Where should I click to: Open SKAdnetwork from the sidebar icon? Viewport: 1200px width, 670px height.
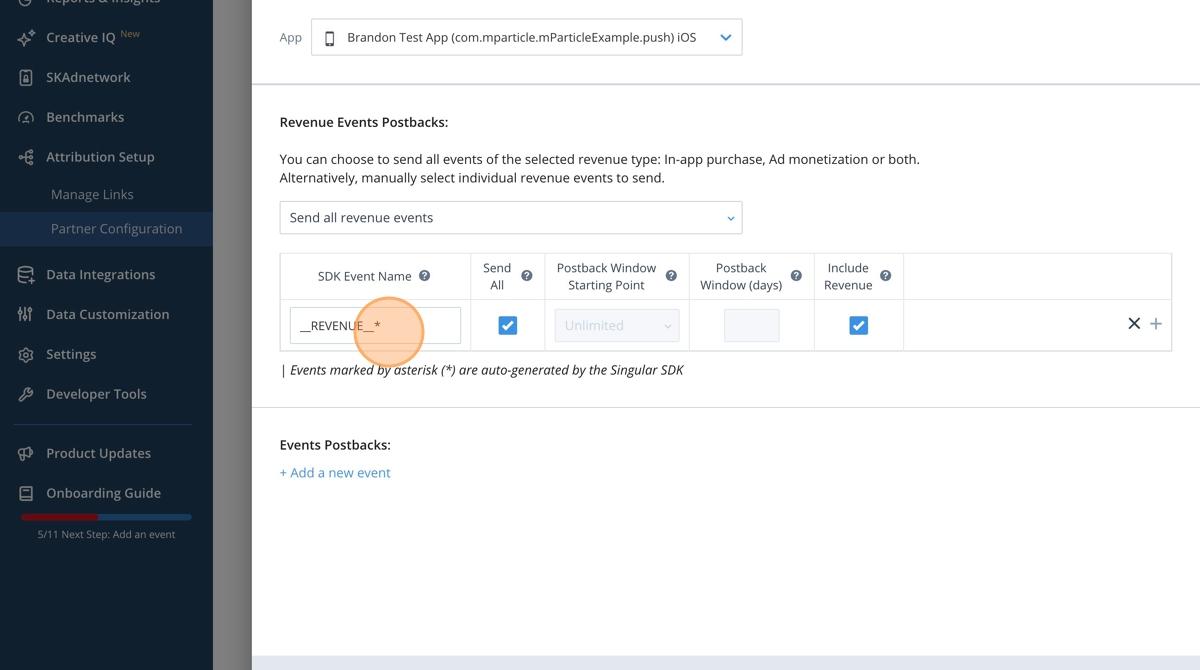tap(28, 77)
